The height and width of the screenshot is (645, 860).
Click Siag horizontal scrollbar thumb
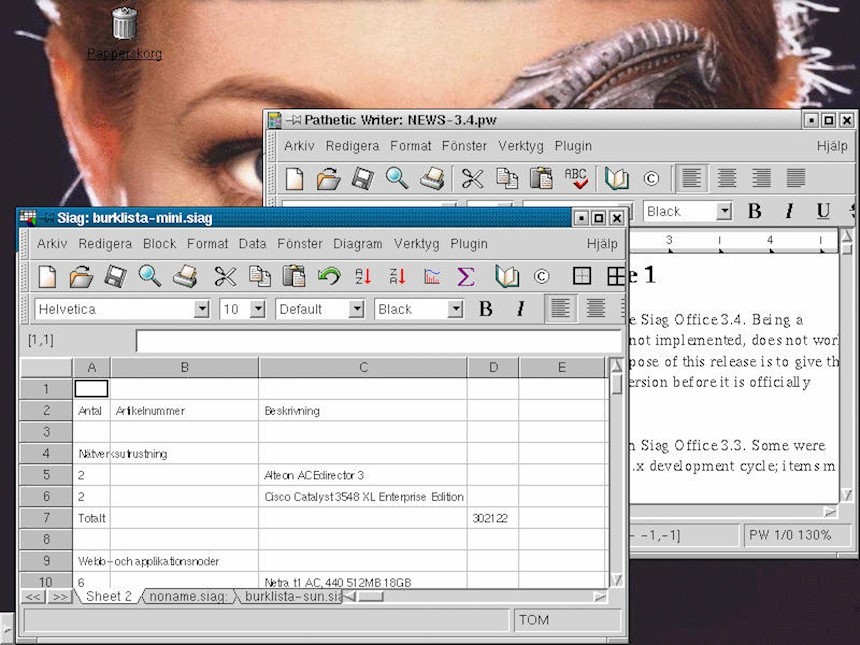tap(371, 596)
